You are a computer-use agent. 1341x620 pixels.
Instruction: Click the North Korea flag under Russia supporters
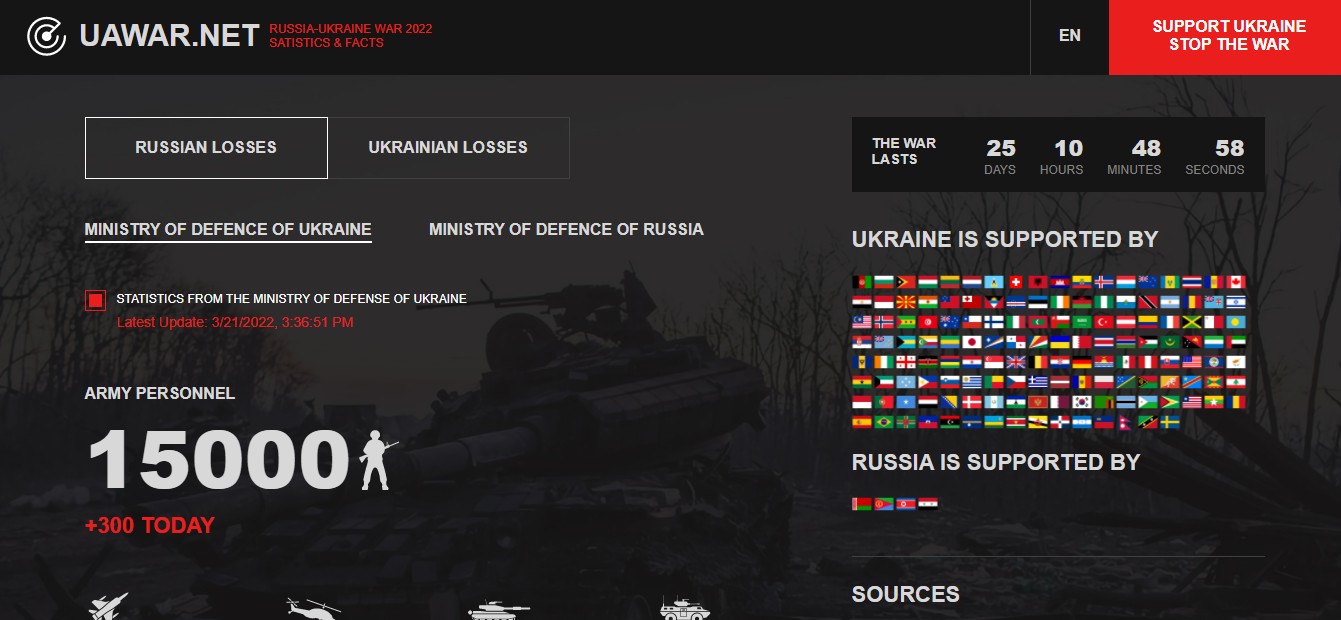(x=906, y=504)
